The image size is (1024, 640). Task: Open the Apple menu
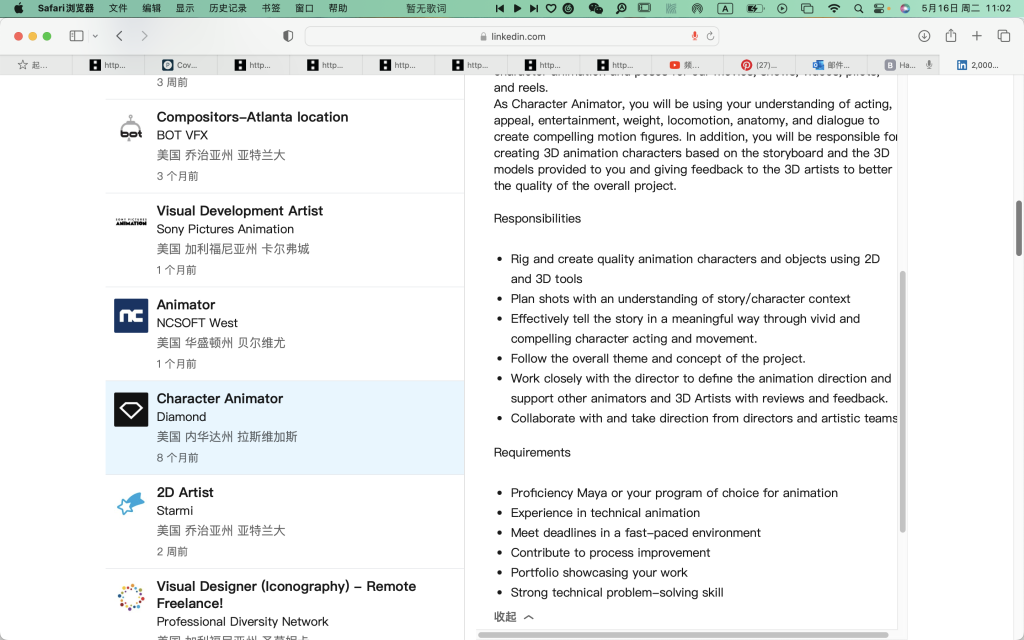tap(18, 8)
